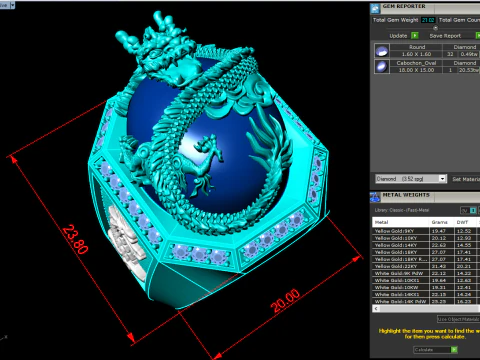Viewport: 480px width, 360px height.
Task: Select the METAL WEIGHTS tab title
Action: point(406,195)
